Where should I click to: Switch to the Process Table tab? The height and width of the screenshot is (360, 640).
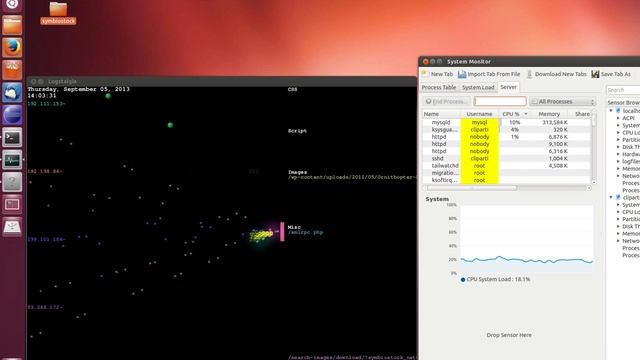[438, 87]
